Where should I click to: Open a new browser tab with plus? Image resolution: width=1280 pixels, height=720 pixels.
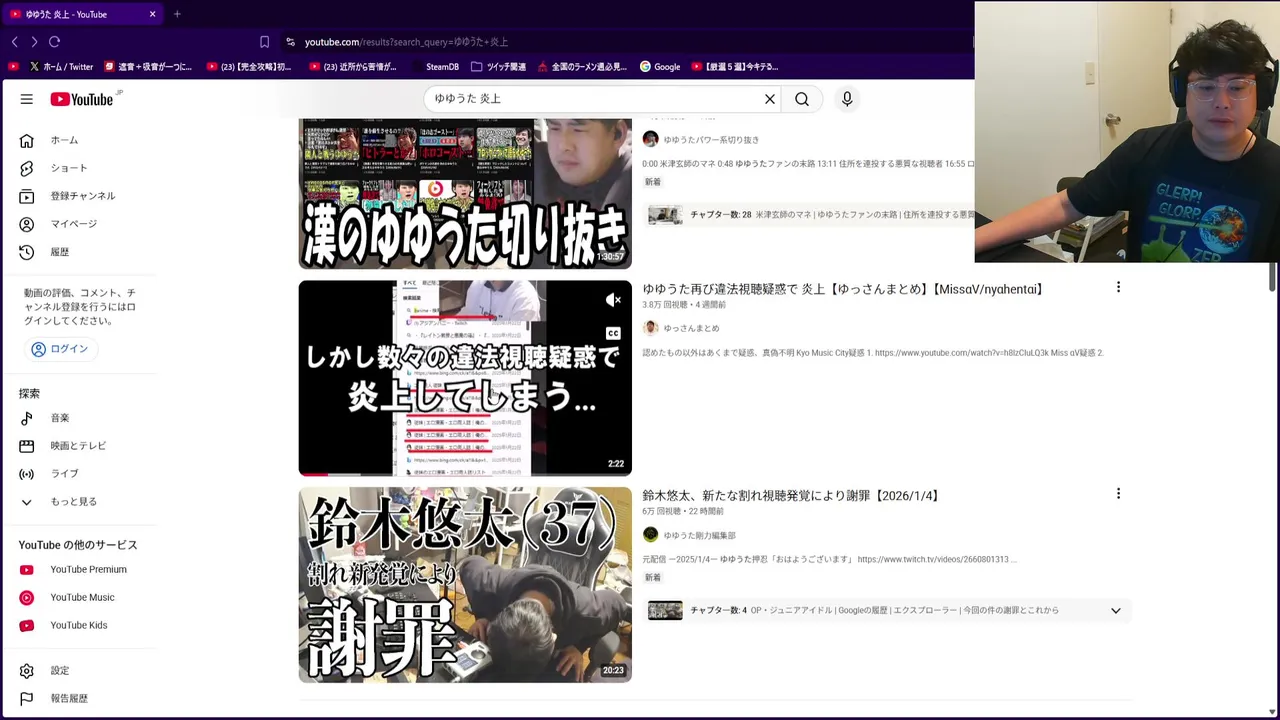pos(177,14)
